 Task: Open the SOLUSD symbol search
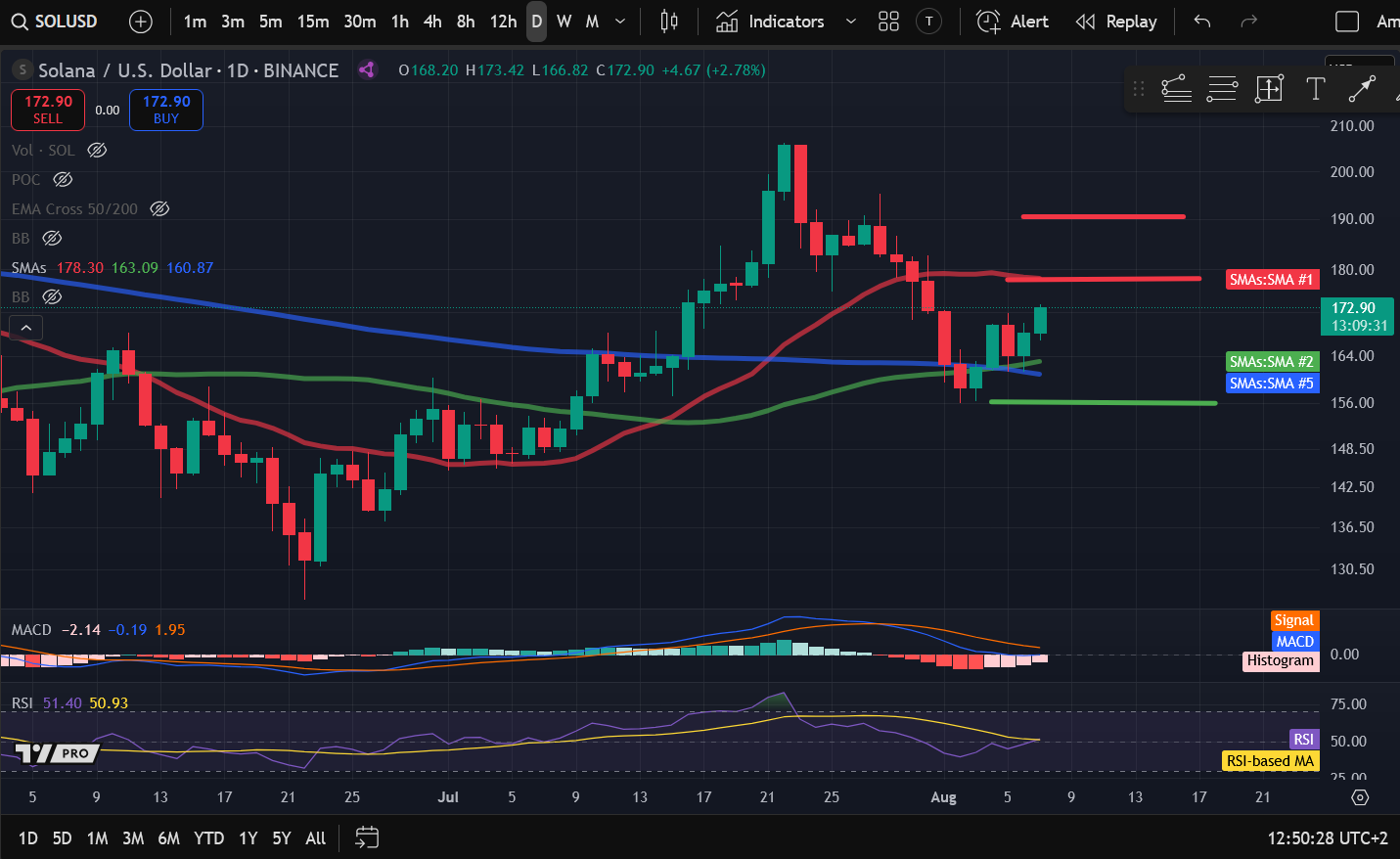pyautogui.click(x=55, y=22)
